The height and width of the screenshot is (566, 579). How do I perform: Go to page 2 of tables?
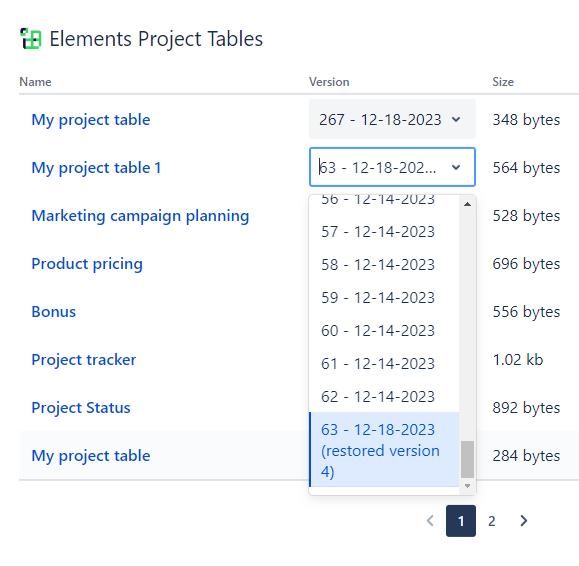pos(491,521)
